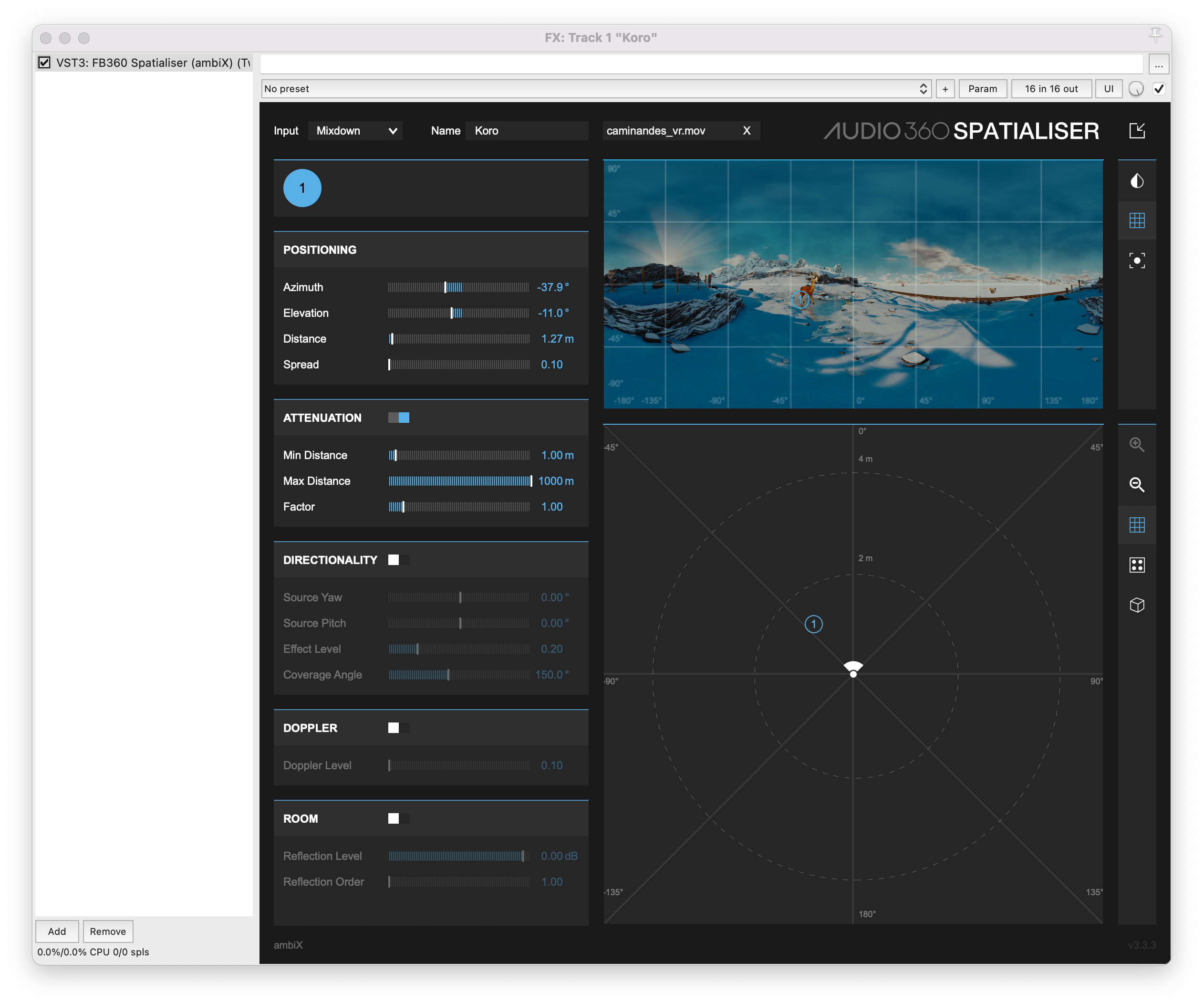This screenshot has width=1204, height=1005.
Task: Click the Param button
Action: (982, 89)
